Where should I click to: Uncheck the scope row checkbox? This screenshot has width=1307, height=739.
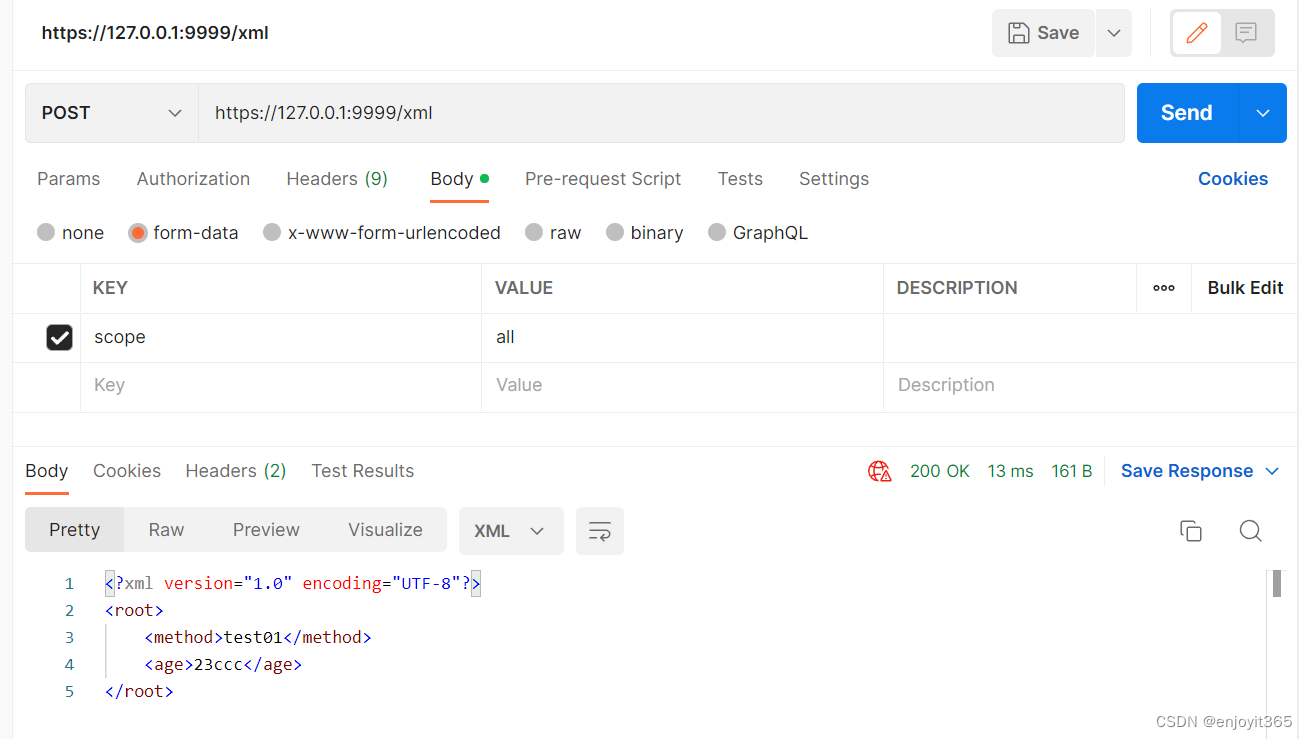(60, 338)
